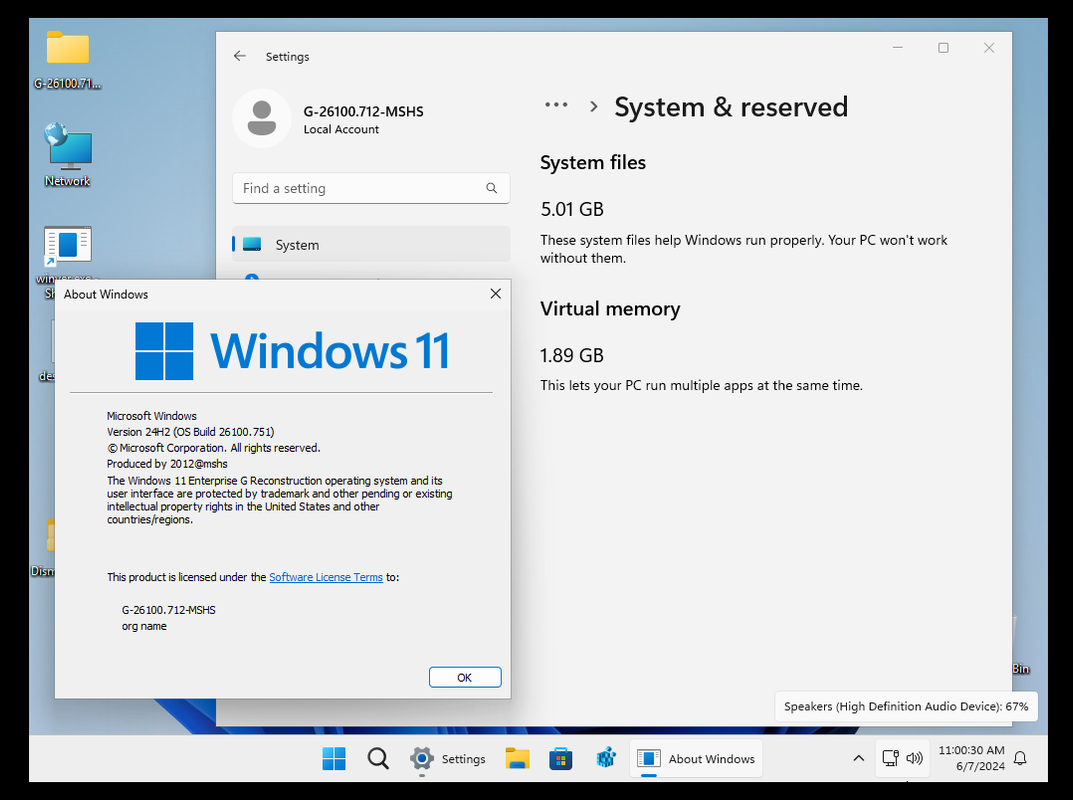
Task: Open File Explorer from taskbar
Action: coord(517,758)
